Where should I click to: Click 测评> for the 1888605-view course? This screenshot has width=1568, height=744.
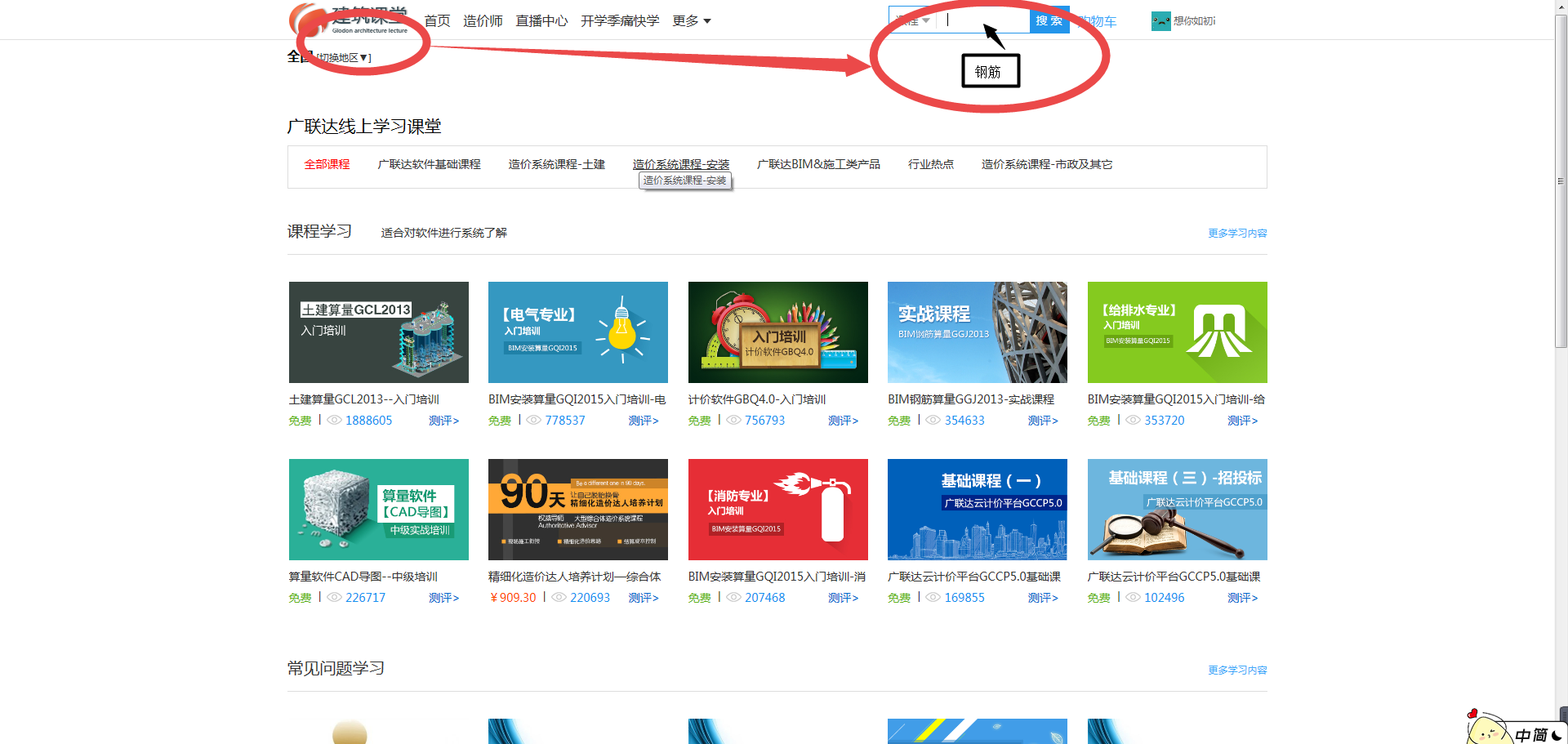(x=444, y=421)
